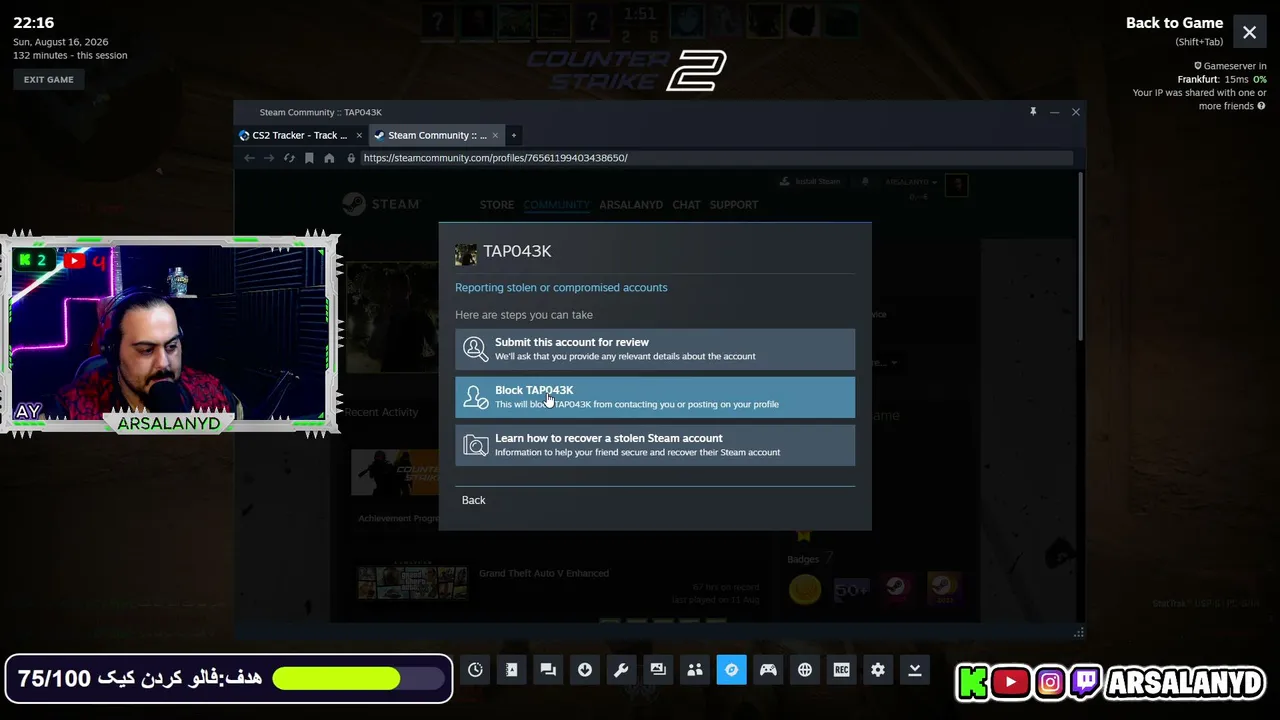Open the friends list icon in overlay bar

[x=695, y=670]
